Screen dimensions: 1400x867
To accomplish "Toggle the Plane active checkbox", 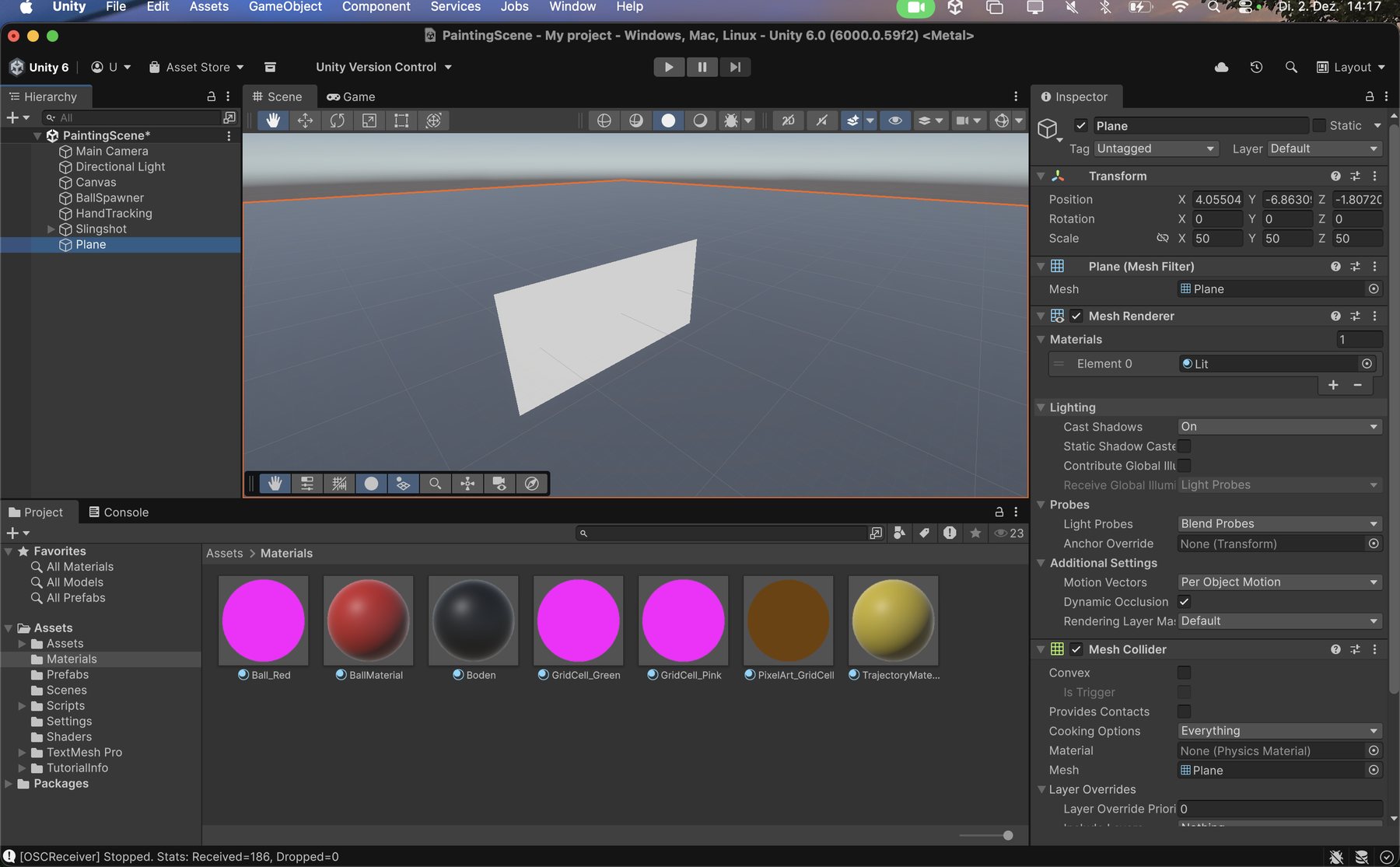I will [x=1081, y=126].
